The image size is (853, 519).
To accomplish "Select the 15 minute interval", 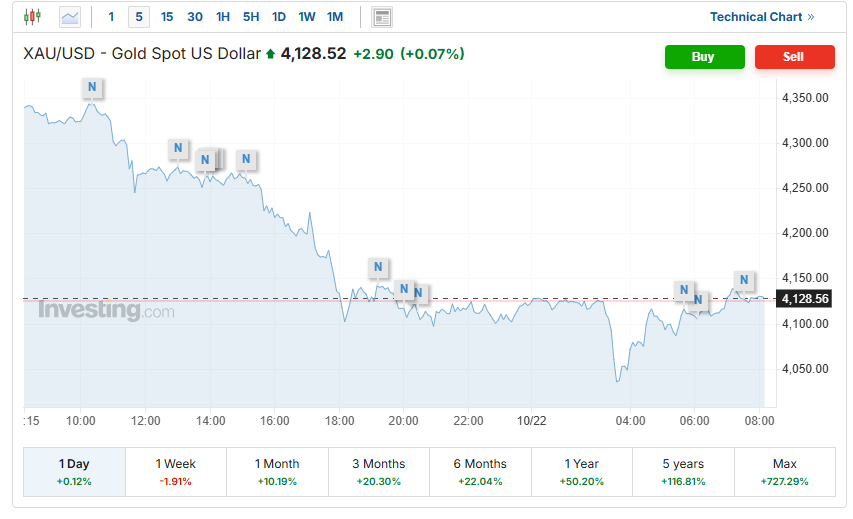I will tap(166, 17).
